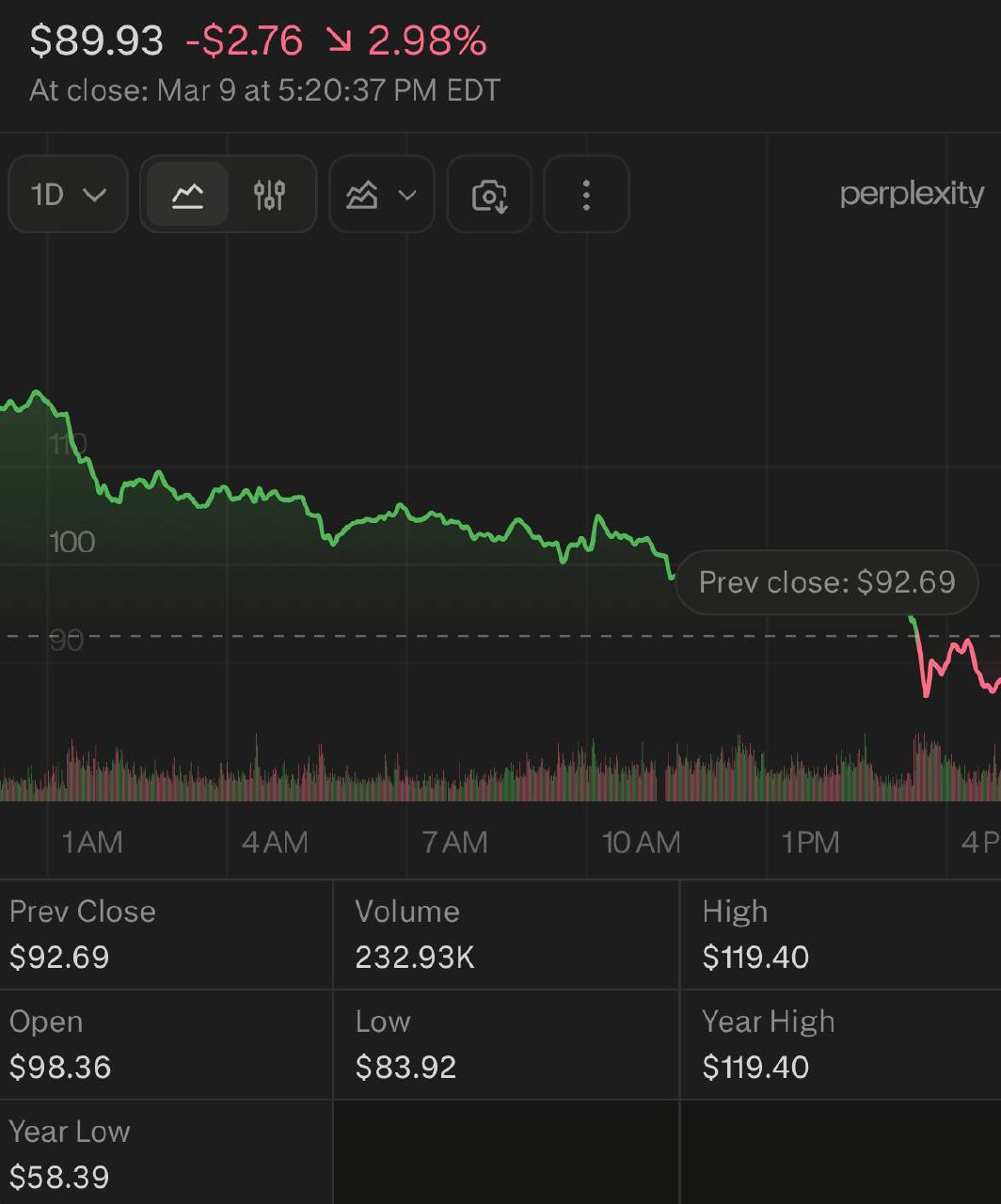Click the down-right arrow beside 2.98%

[336, 41]
